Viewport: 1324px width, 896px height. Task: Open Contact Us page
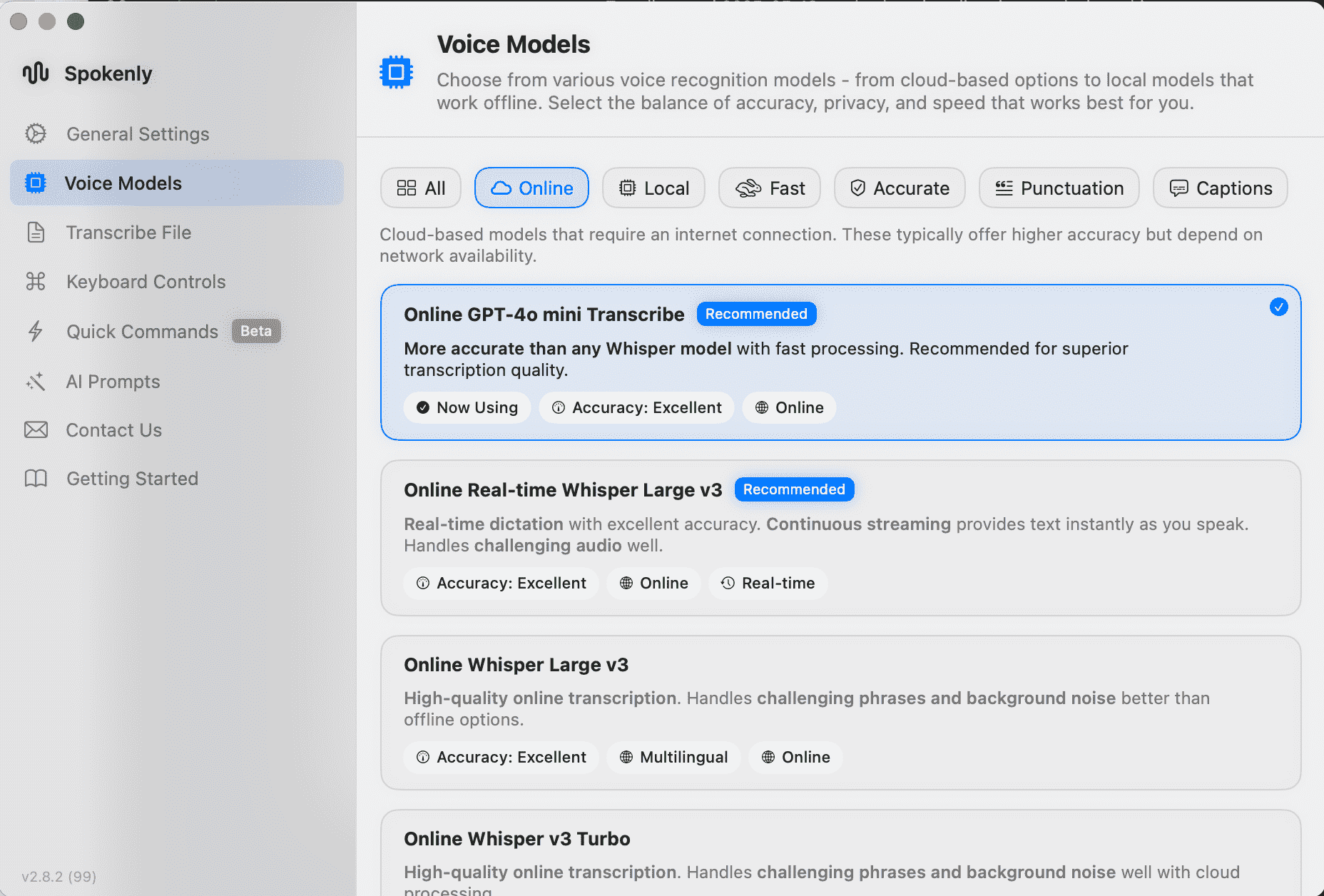pyautogui.click(x=177, y=429)
